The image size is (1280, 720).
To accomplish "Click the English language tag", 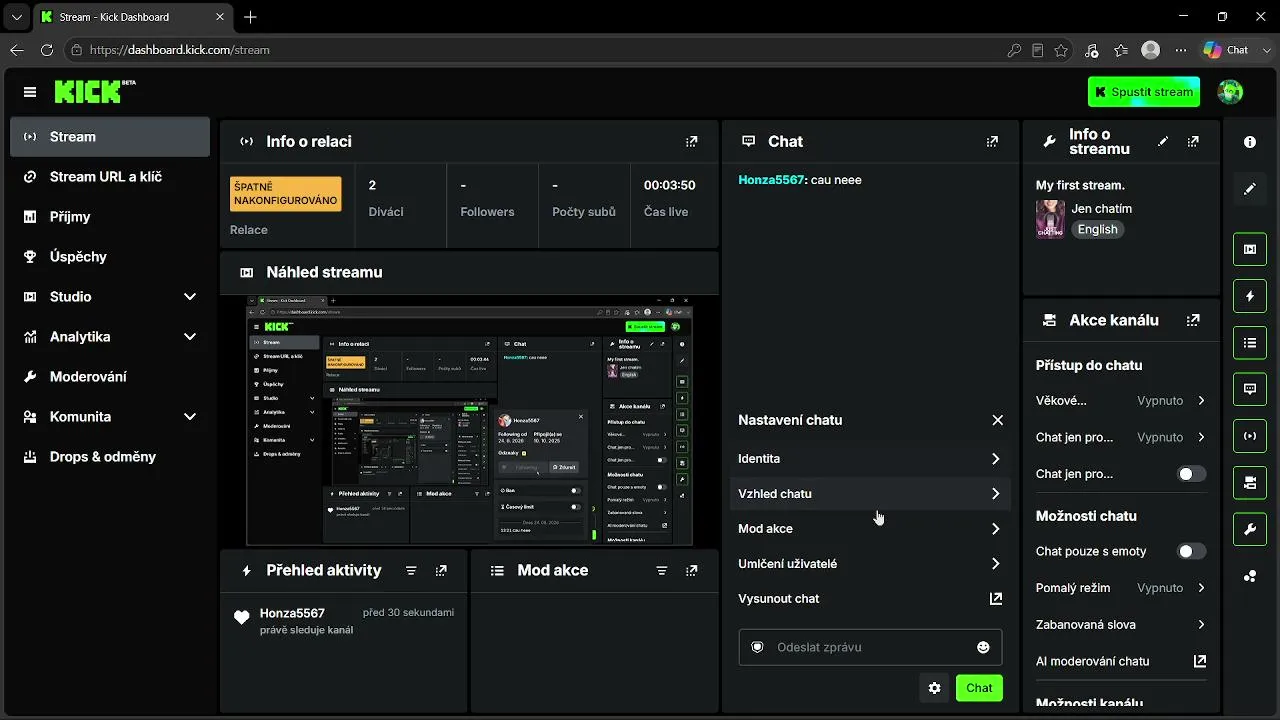I will [1097, 229].
